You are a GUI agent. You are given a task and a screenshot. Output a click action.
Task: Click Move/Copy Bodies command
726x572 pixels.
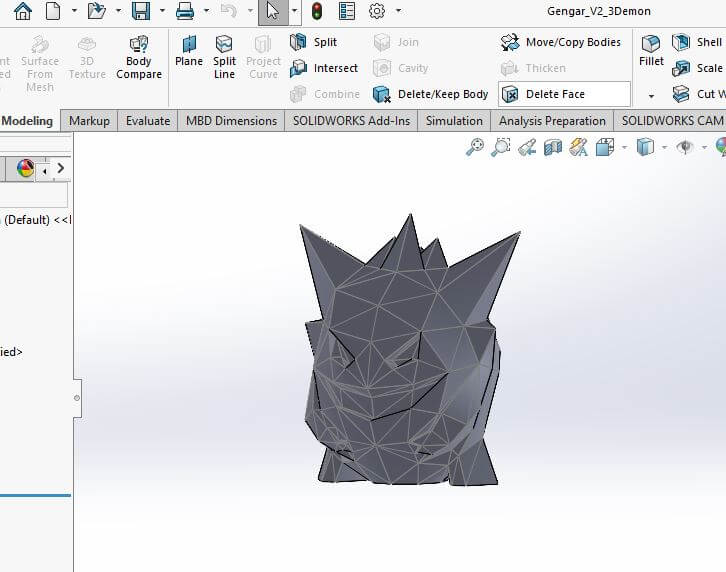(560, 42)
